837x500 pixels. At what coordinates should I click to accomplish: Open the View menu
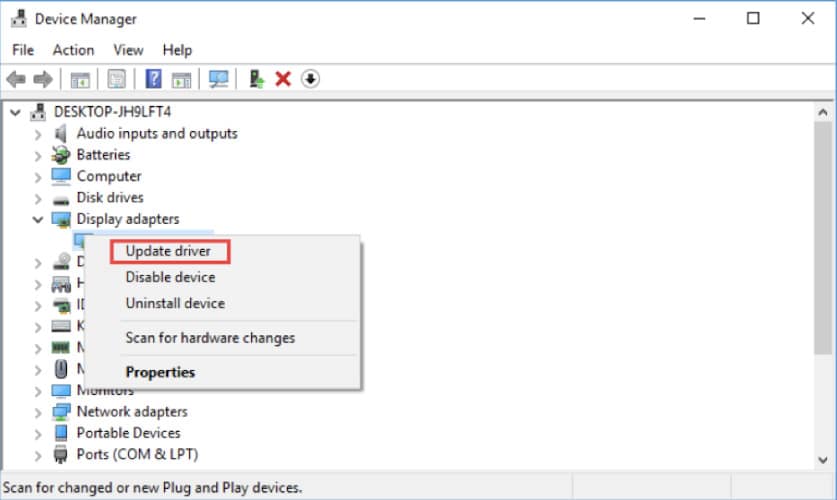[128, 50]
